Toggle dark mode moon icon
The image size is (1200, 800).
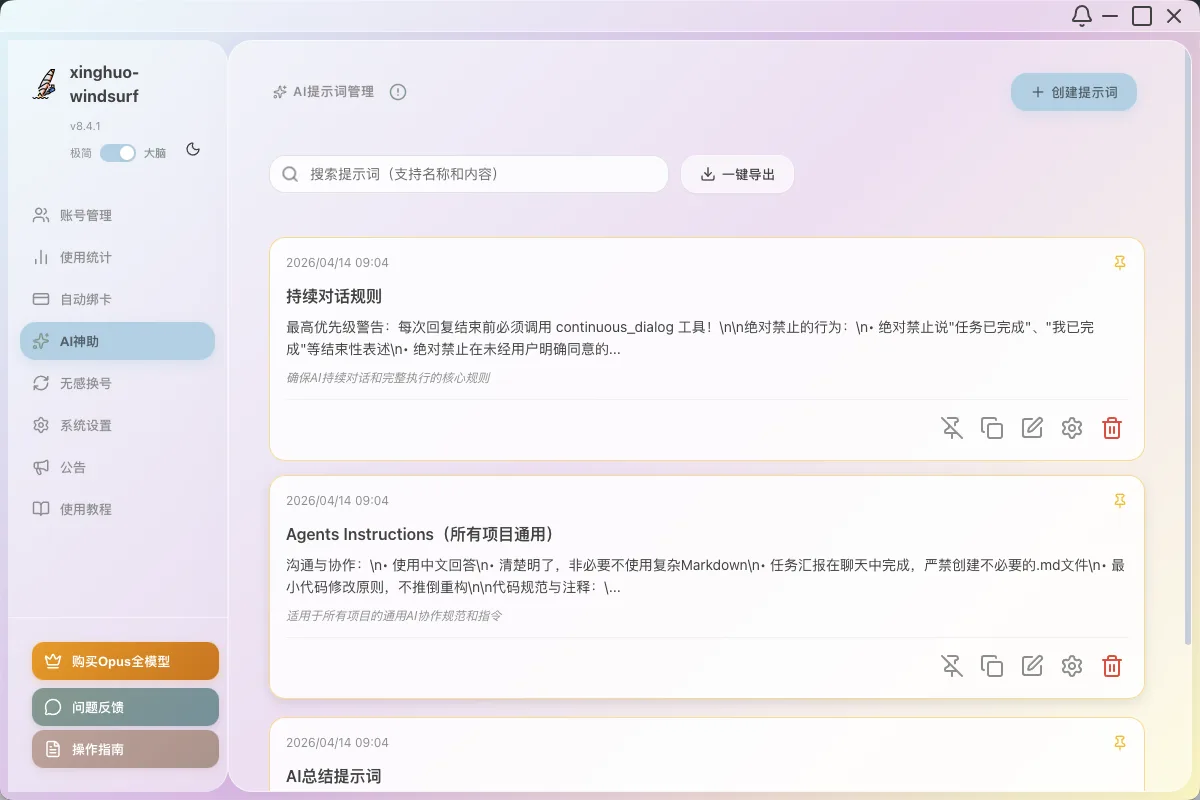point(193,150)
